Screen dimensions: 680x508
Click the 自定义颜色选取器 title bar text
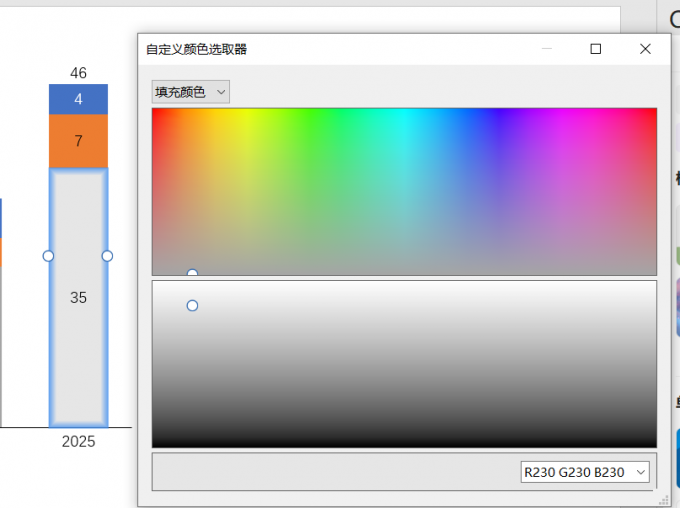[196, 49]
